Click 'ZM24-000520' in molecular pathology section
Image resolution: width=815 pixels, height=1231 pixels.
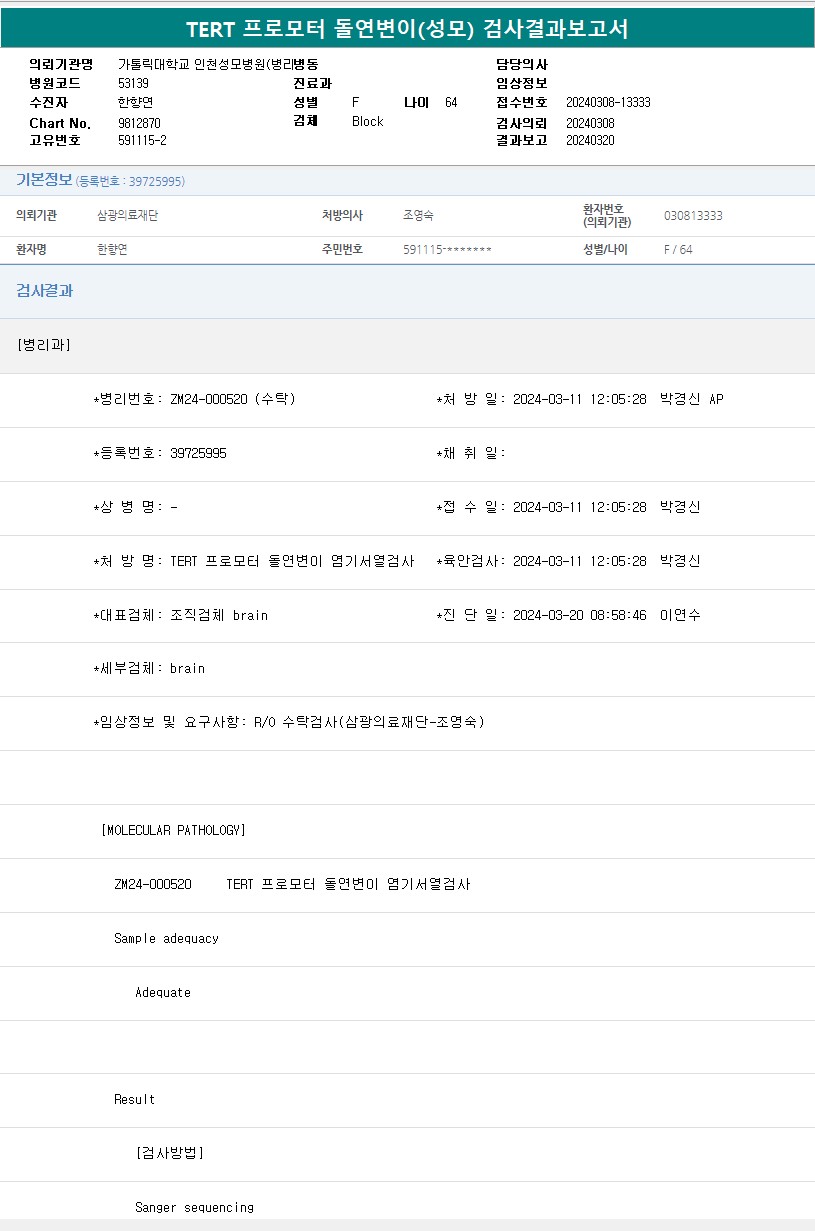tap(153, 884)
